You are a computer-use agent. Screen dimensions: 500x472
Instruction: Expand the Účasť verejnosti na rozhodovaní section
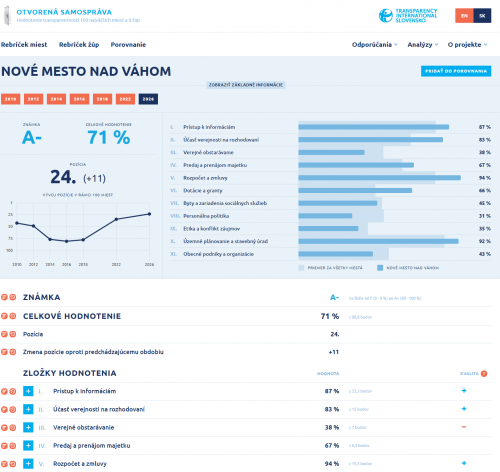tap(28, 409)
